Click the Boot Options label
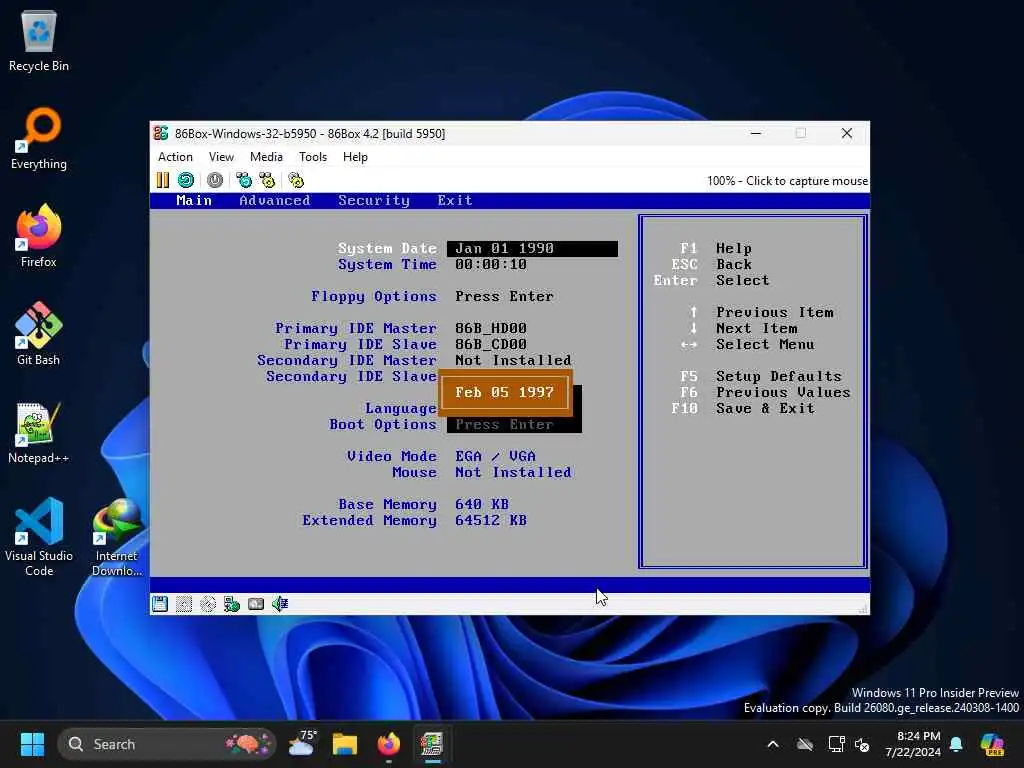Image resolution: width=1024 pixels, height=768 pixels. click(x=383, y=424)
